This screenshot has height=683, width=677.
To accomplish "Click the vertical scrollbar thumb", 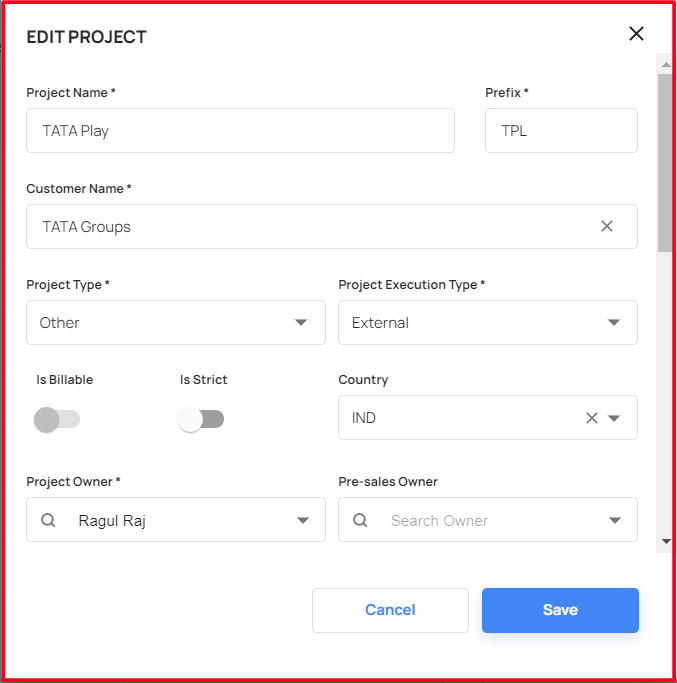I will pyautogui.click(x=665, y=163).
